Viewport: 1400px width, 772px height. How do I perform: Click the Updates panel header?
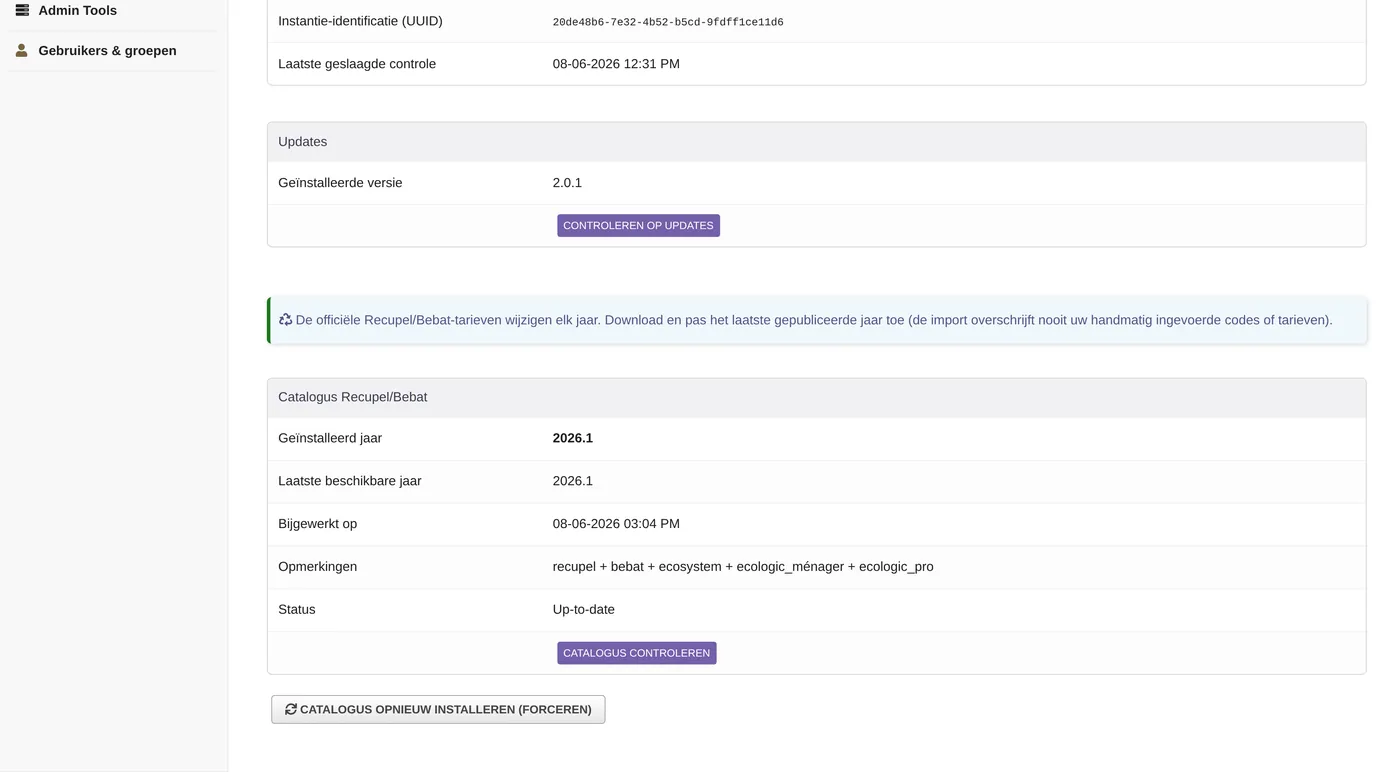(816, 142)
